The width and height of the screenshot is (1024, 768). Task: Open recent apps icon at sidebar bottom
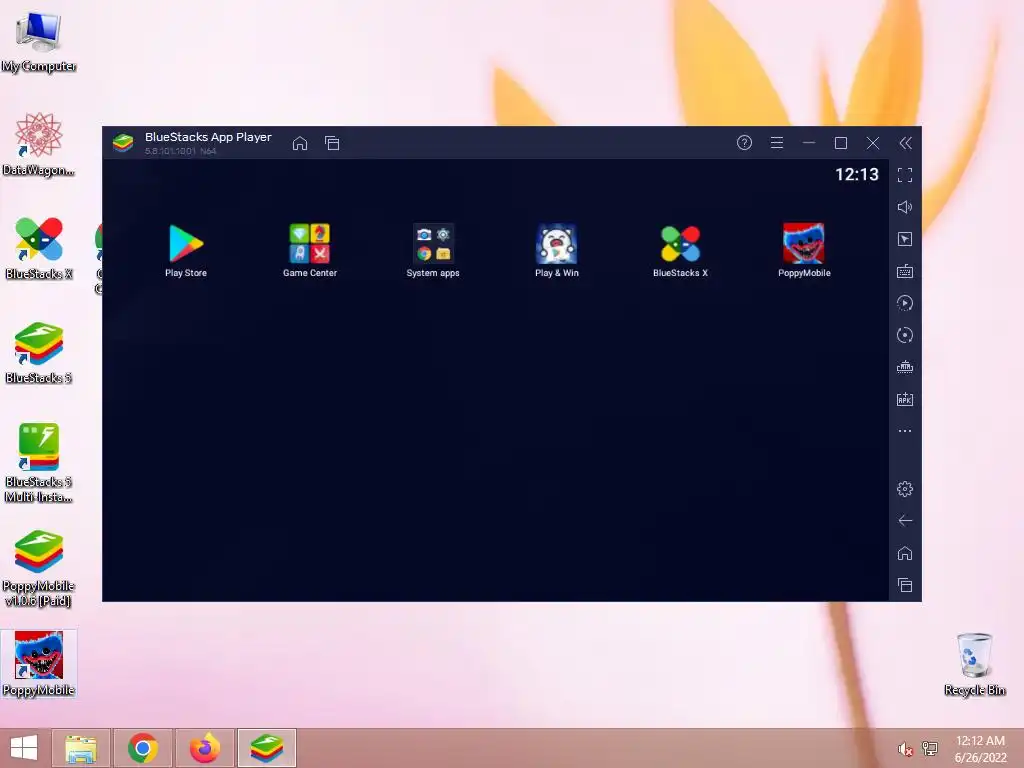tap(904, 585)
